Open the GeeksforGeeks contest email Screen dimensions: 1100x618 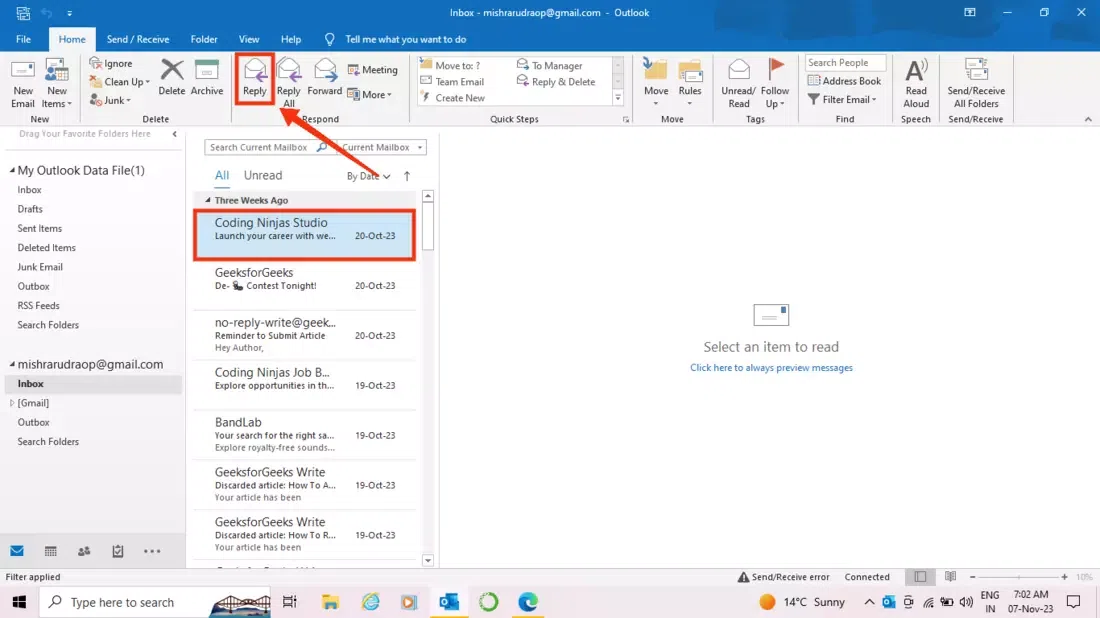pos(304,284)
